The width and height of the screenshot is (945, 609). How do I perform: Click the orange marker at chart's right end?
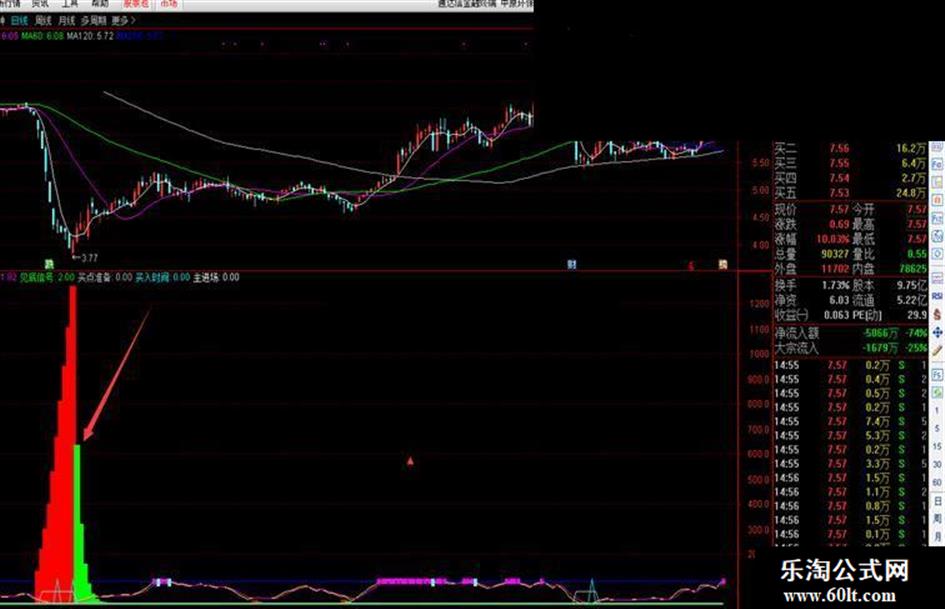click(x=723, y=264)
